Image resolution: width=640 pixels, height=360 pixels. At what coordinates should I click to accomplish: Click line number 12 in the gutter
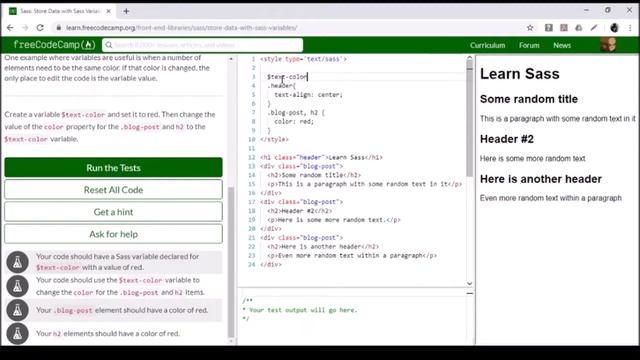(251, 157)
